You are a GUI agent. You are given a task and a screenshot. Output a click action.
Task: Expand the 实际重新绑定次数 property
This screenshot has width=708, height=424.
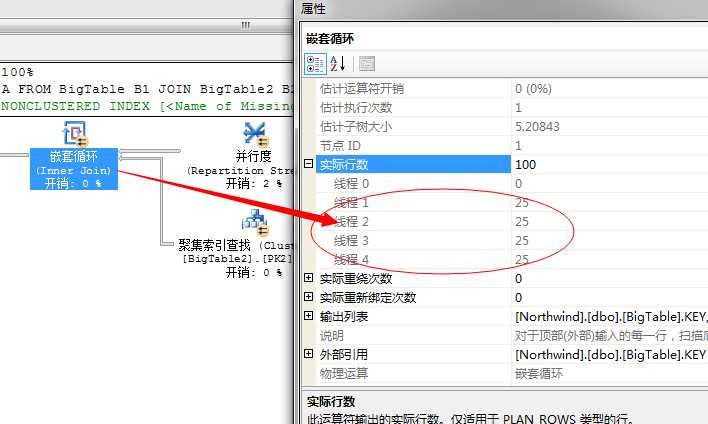click(309, 297)
